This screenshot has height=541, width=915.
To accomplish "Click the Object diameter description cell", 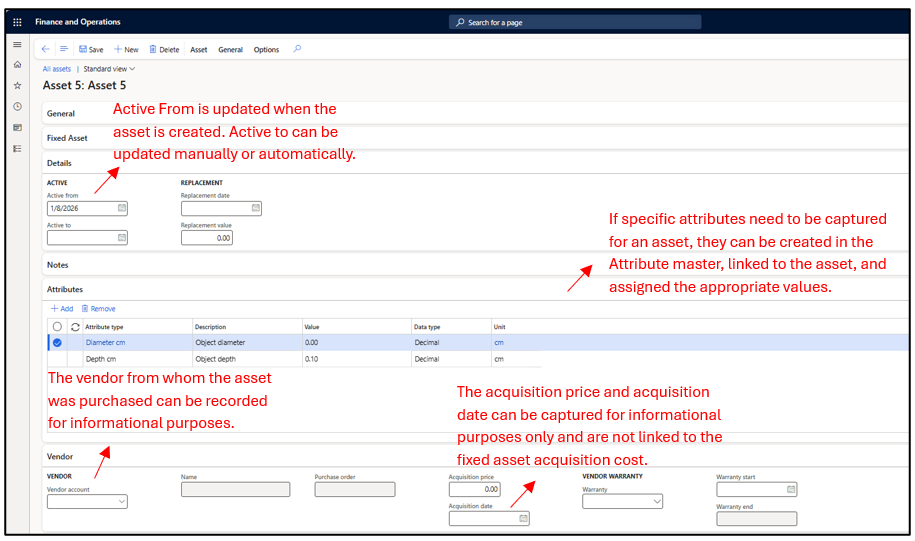I will pos(247,343).
